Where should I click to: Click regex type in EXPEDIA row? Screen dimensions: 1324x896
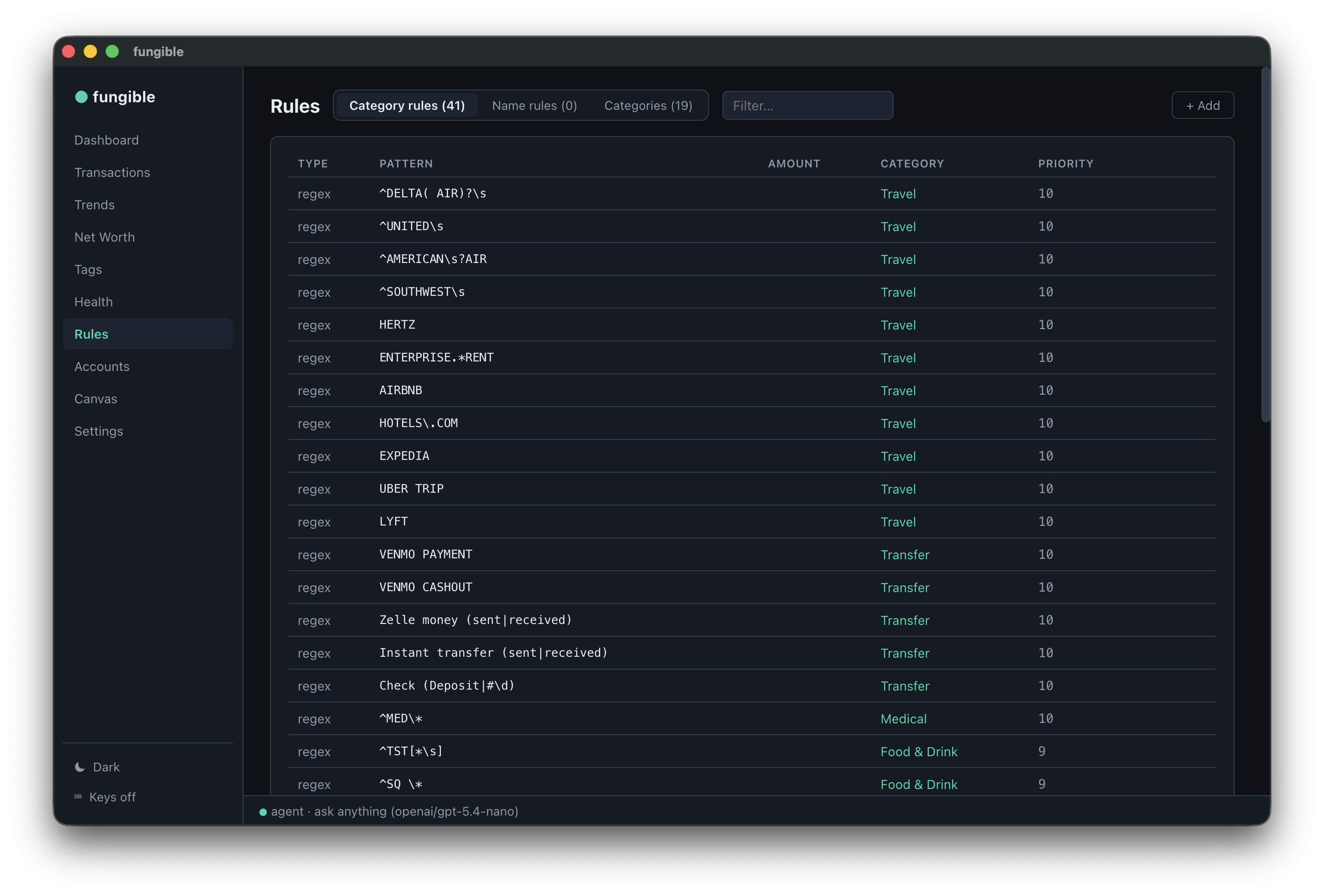(314, 457)
